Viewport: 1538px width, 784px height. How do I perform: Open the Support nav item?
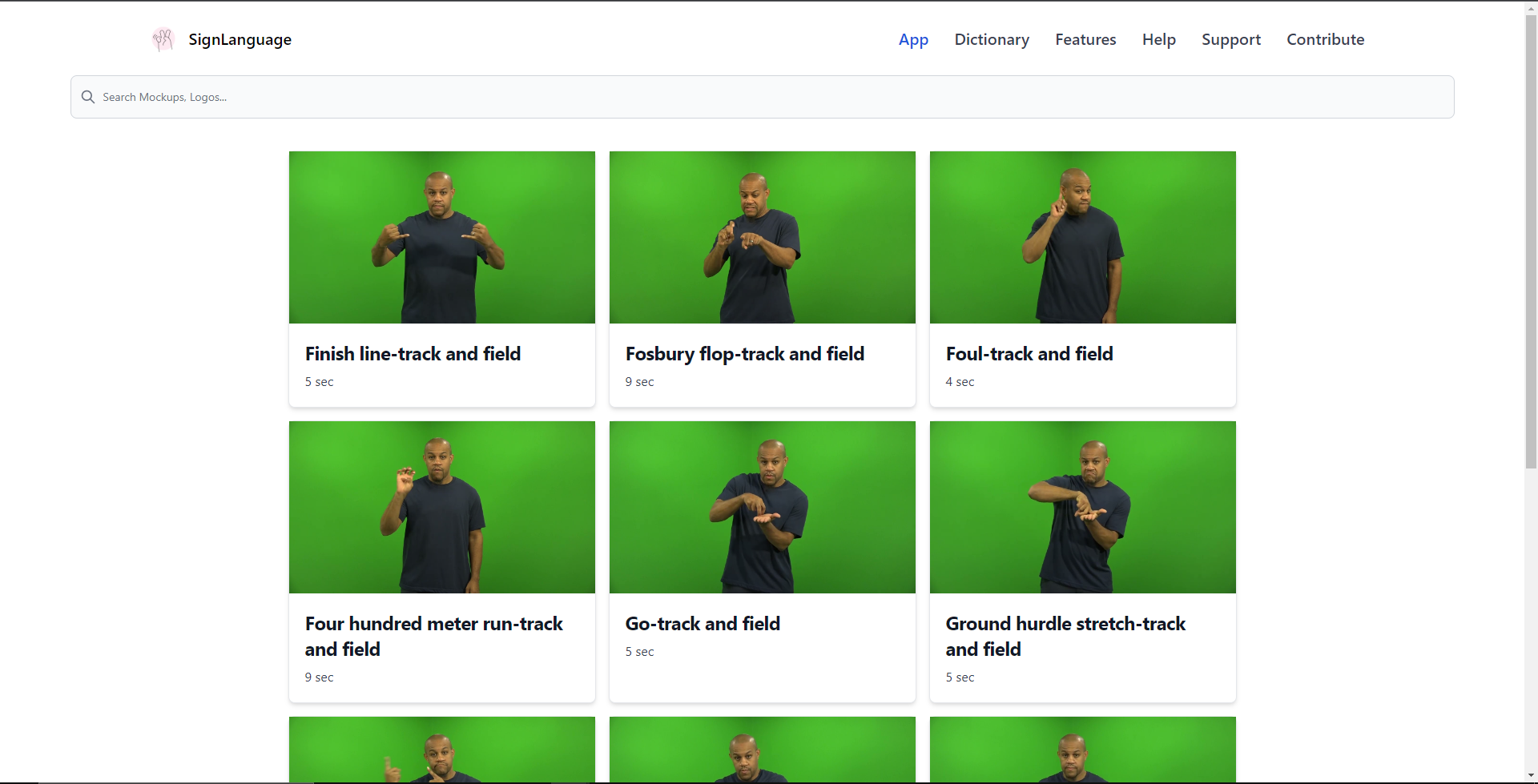pos(1230,39)
